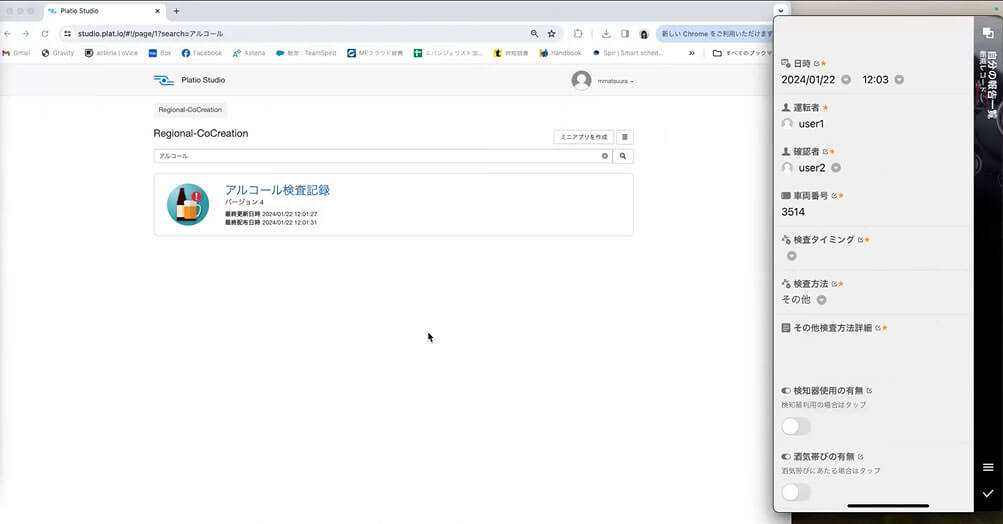Toggle the 検知器使用の有無 switch
Screen dimensions: 1003x524
coord(796,427)
